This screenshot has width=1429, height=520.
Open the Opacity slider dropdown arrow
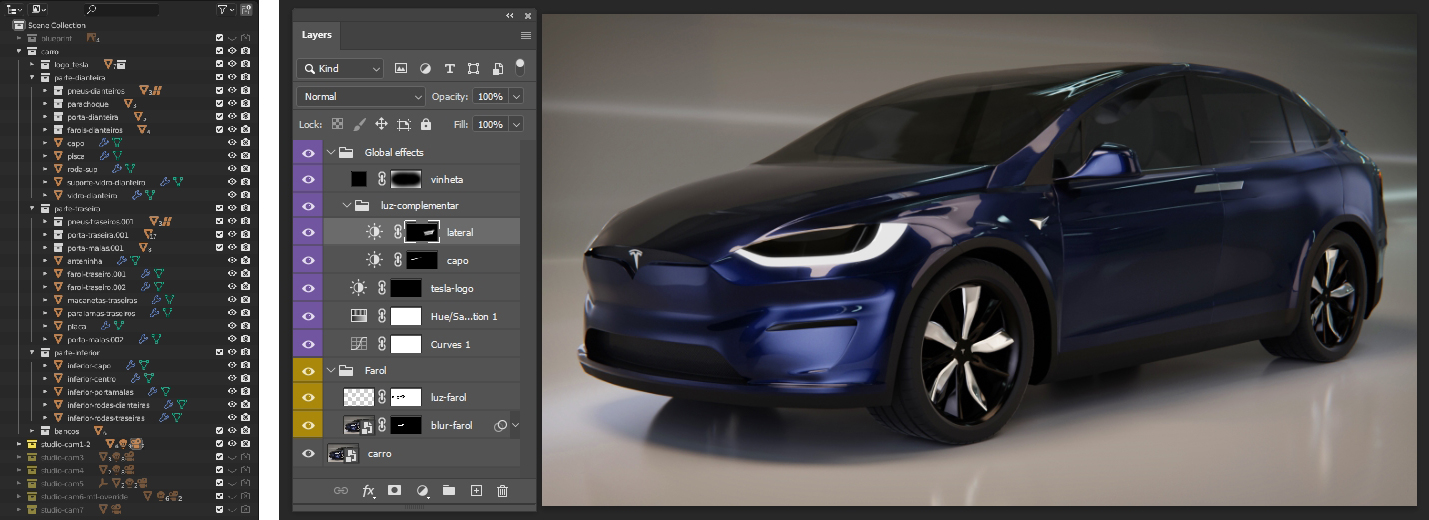[x=516, y=97]
